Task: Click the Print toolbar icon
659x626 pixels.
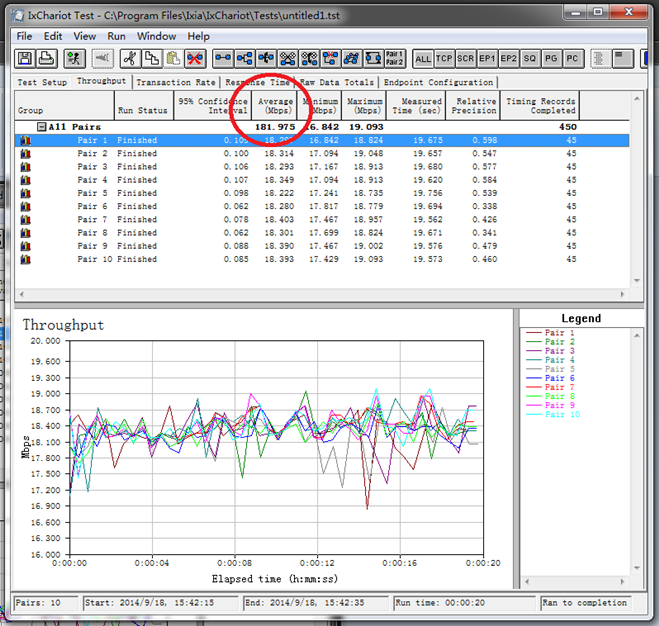Action: coord(46,58)
